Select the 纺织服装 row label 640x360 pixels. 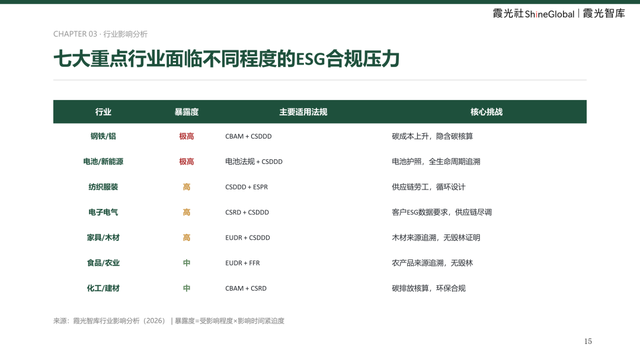click(103, 187)
